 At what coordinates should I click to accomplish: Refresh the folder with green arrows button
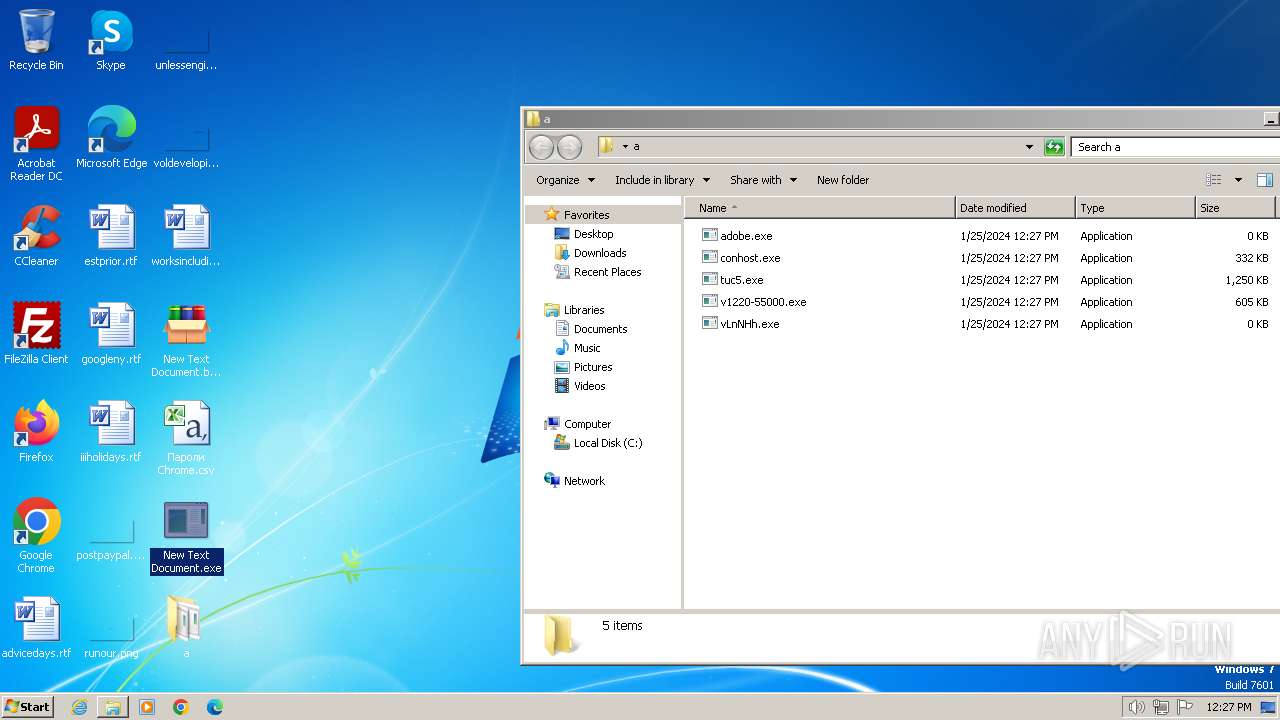(x=1054, y=147)
